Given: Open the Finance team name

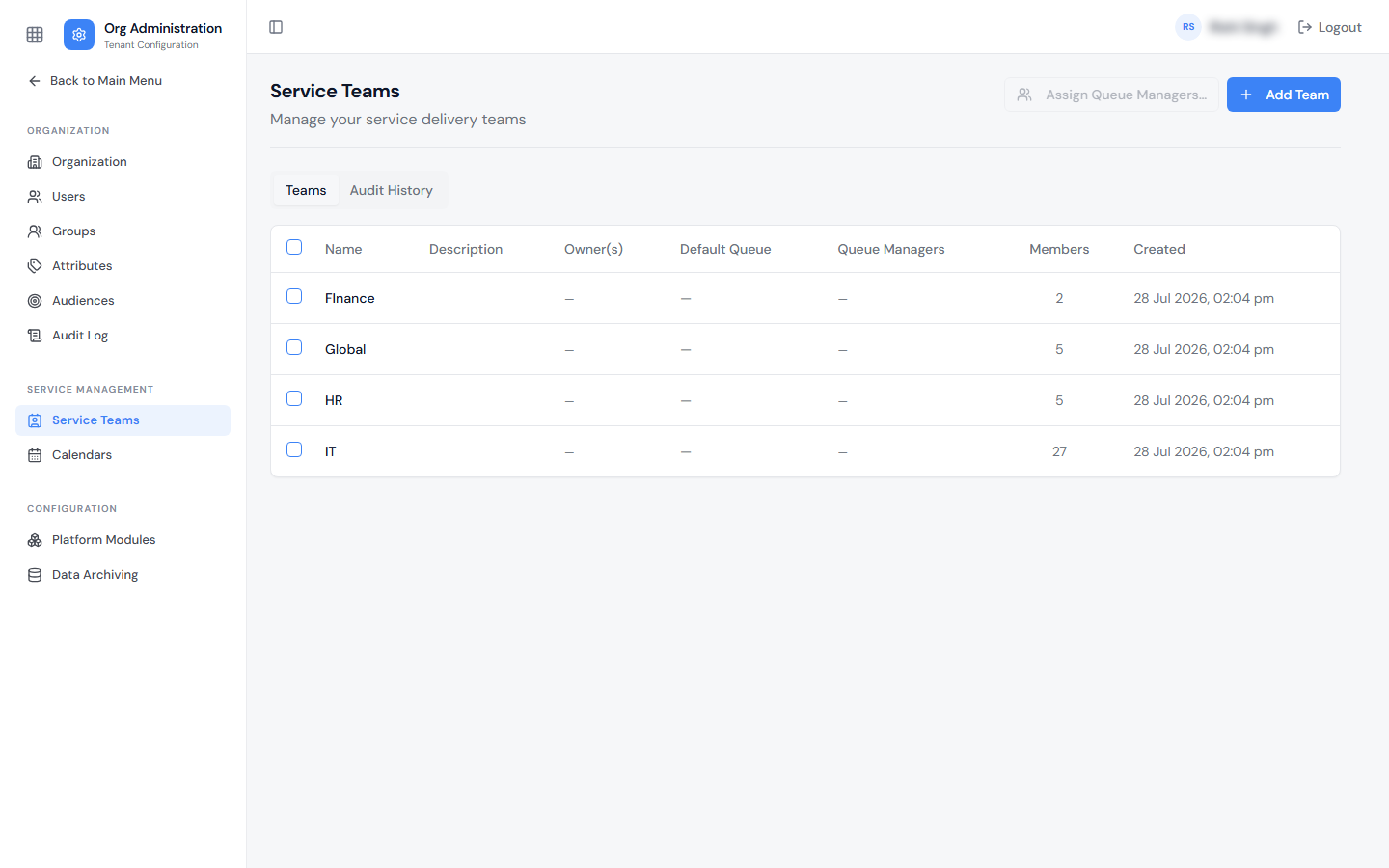Looking at the screenshot, I should tap(350, 298).
